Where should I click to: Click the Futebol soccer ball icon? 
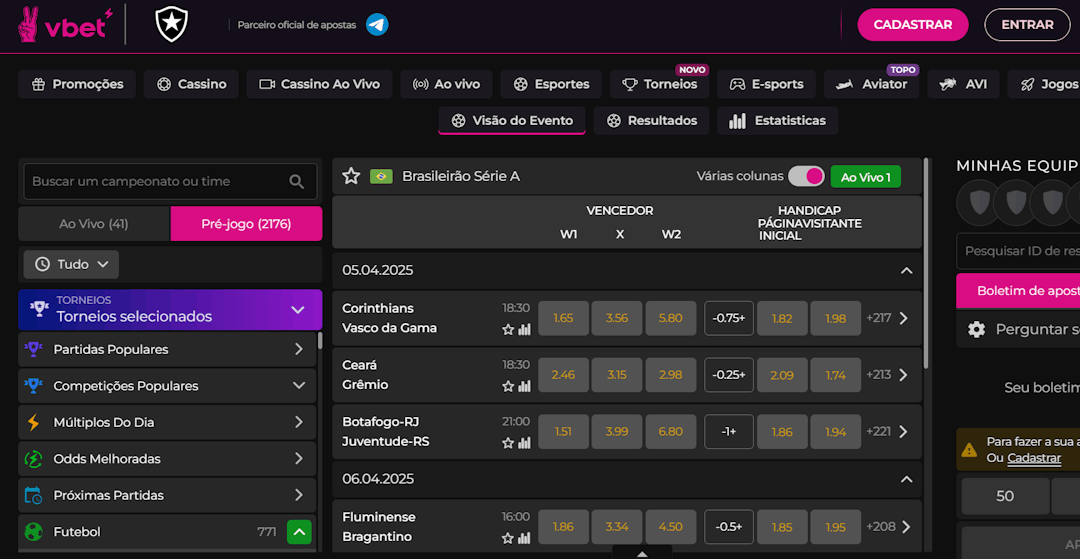(32, 532)
